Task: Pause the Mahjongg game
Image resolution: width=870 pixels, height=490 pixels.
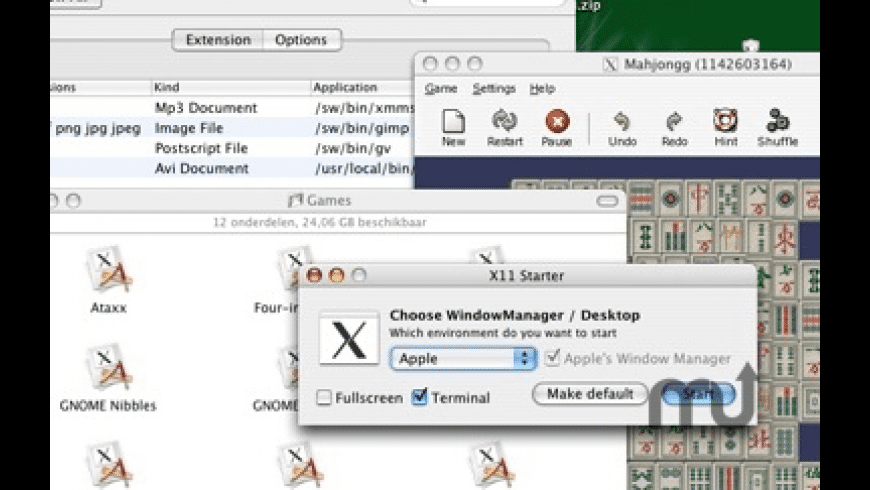Action: click(x=557, y=128)
